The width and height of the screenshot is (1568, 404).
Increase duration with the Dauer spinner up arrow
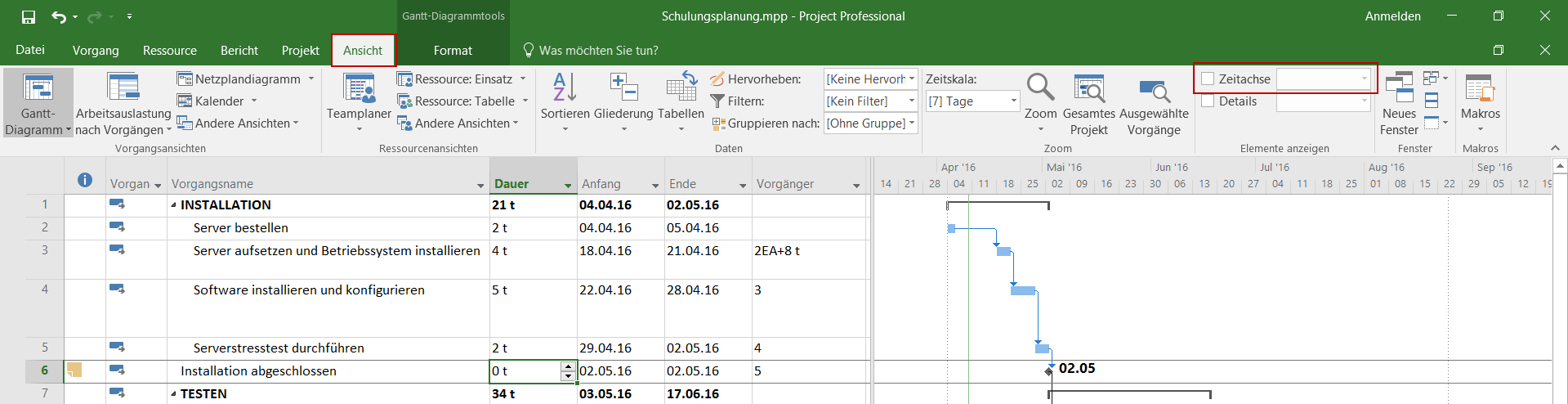coord(568,366)
